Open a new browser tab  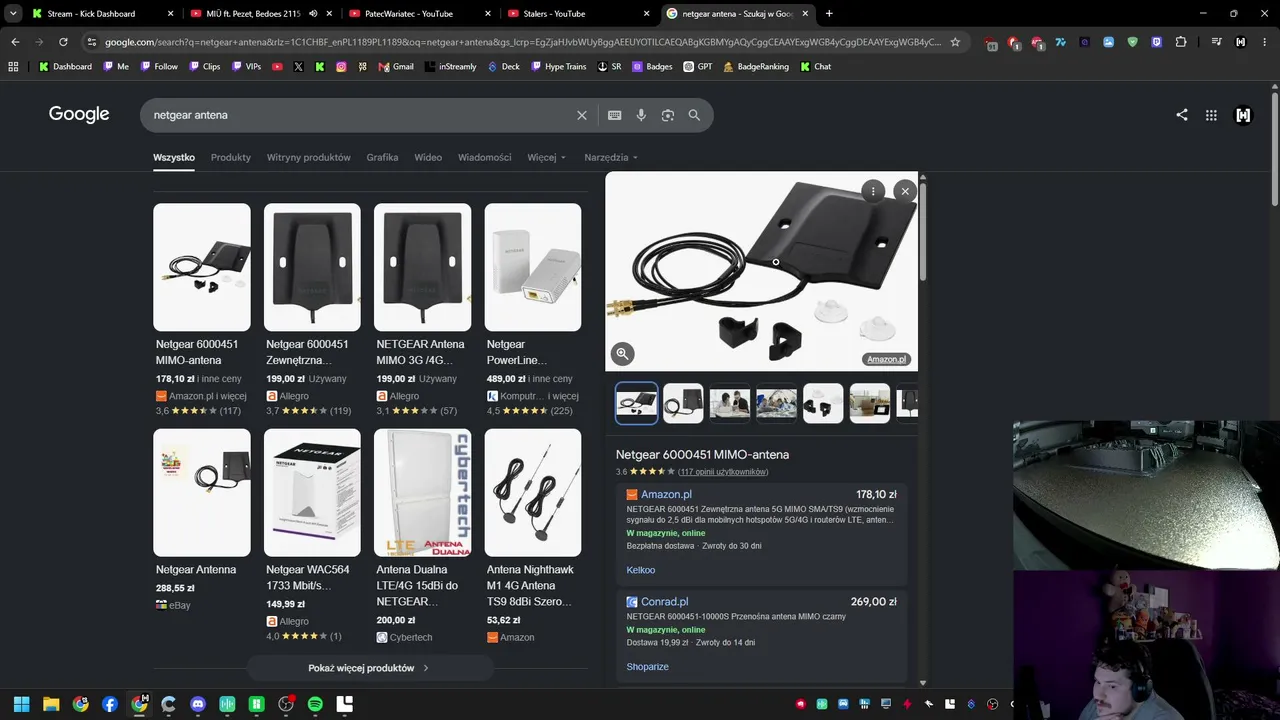(x=829, y=14)
